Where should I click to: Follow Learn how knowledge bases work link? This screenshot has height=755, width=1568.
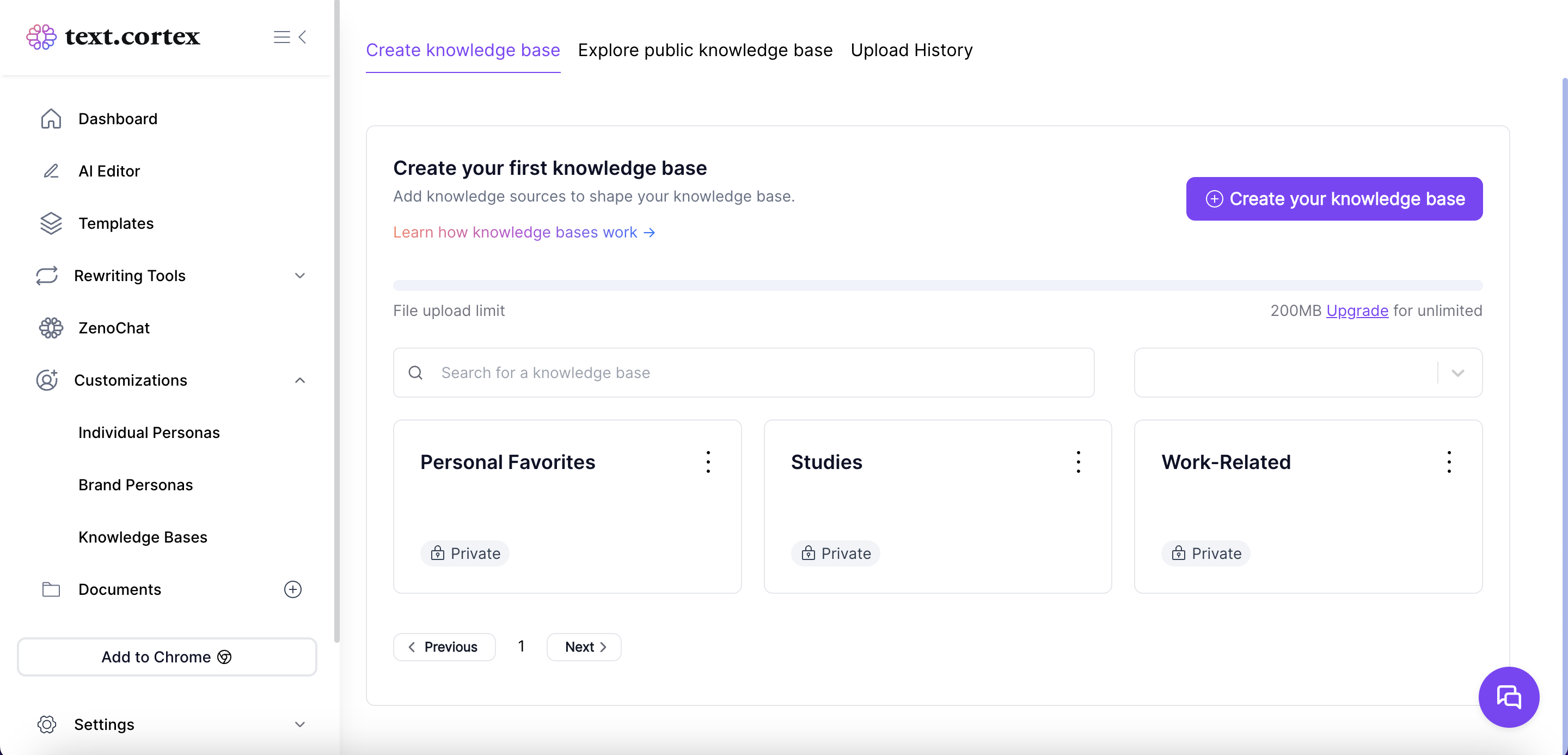[524, 233]
